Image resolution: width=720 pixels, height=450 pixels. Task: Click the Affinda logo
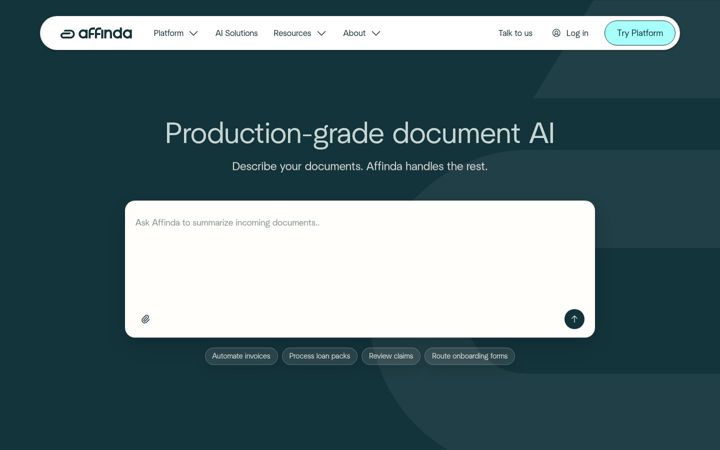(96, 34)
